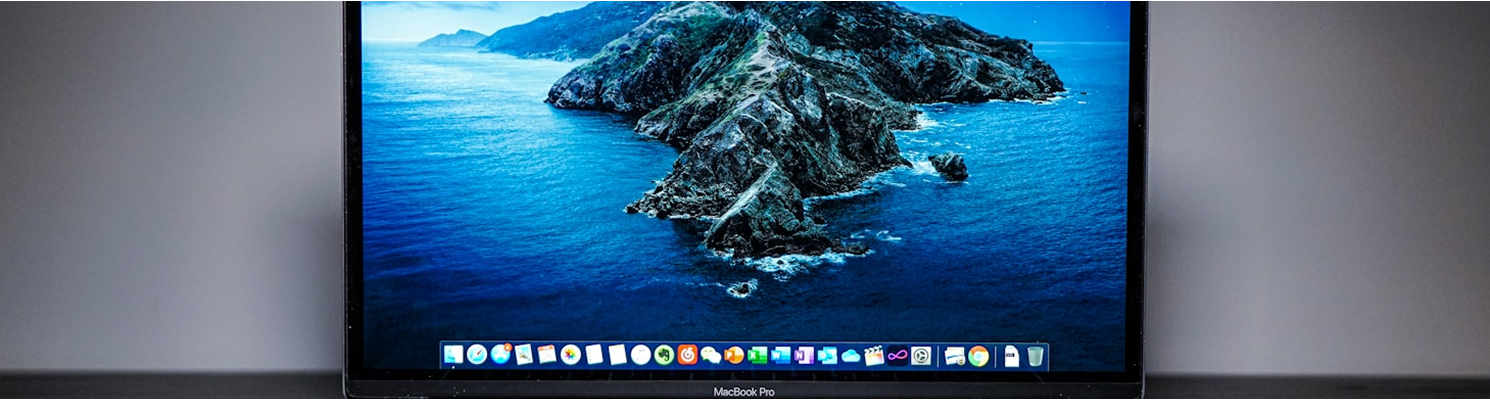
Task: Open Microsoft Word
Action: 781,355
